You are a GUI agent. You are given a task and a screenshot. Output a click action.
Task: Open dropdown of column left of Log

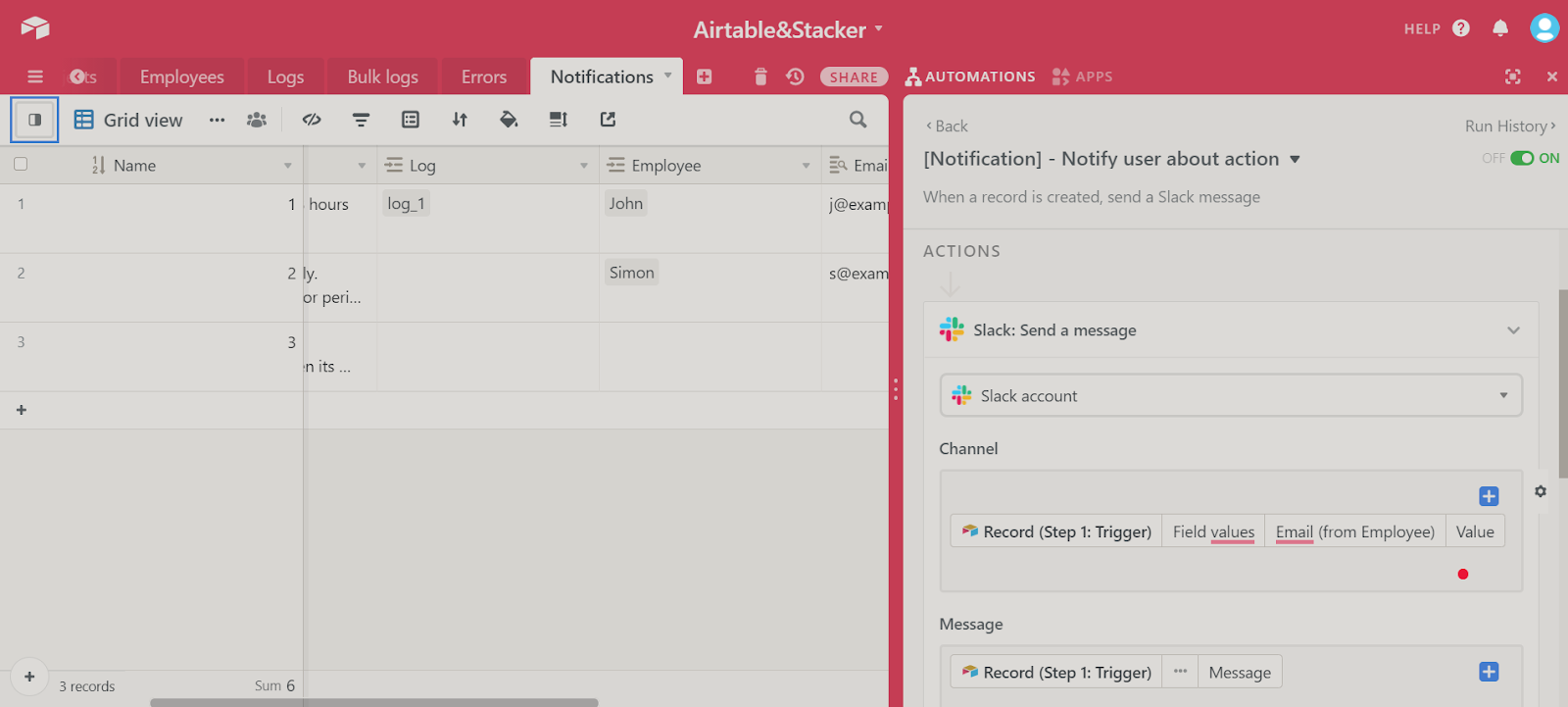tap(362, 166)
